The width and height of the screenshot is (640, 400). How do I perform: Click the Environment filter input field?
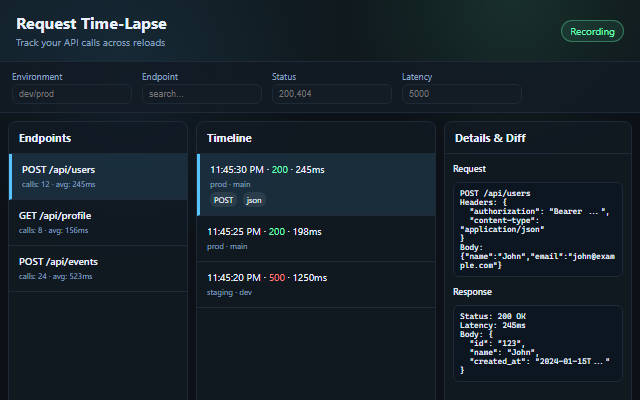[71, 94]
